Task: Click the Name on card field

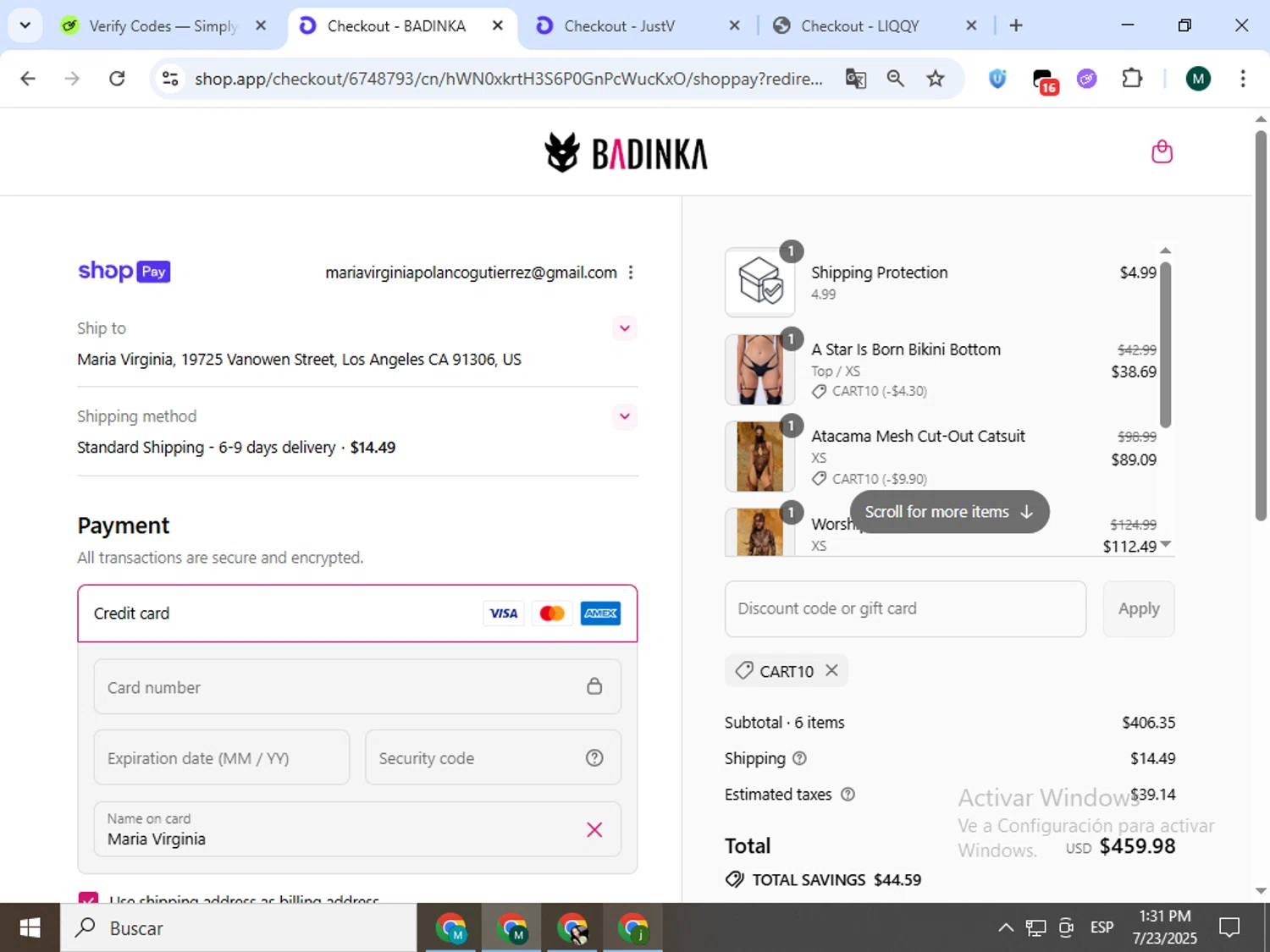Action: [357, 829]
